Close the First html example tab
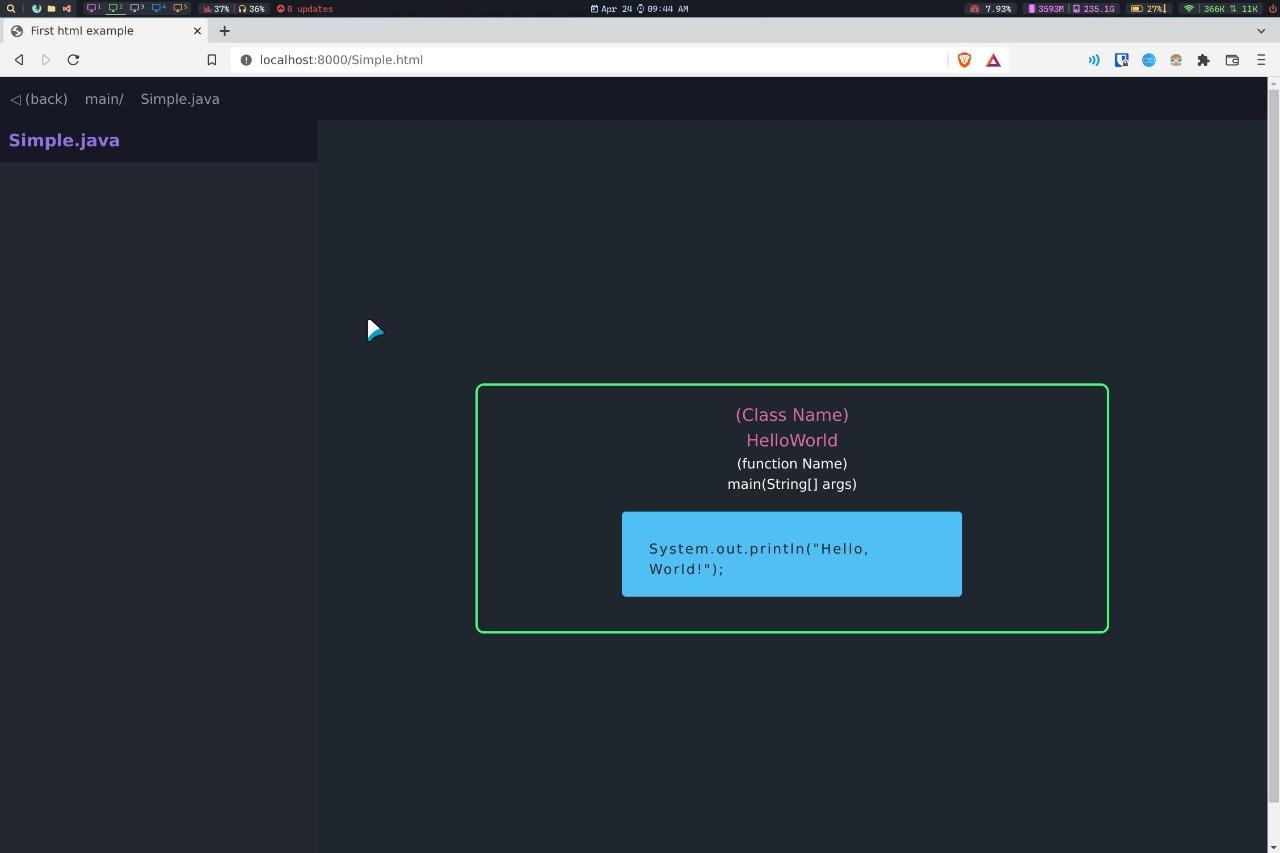 click(x=197, y=31)
